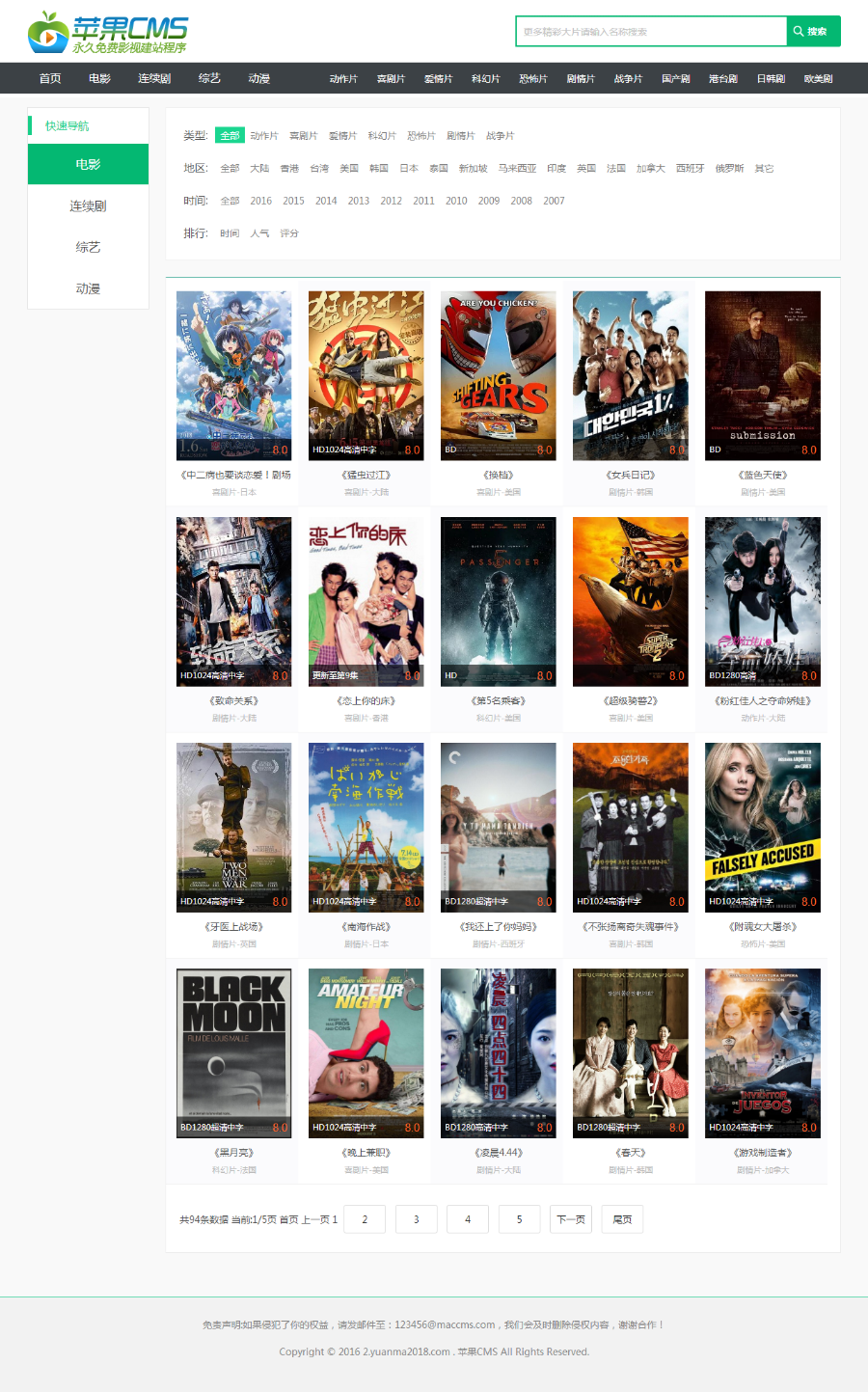Open the Shifting Gears 换挡 poster

click(x=498, y=375)
